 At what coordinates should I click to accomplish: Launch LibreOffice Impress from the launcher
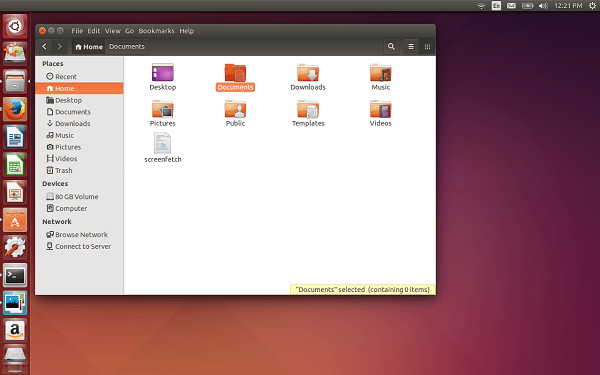point(15,192)
